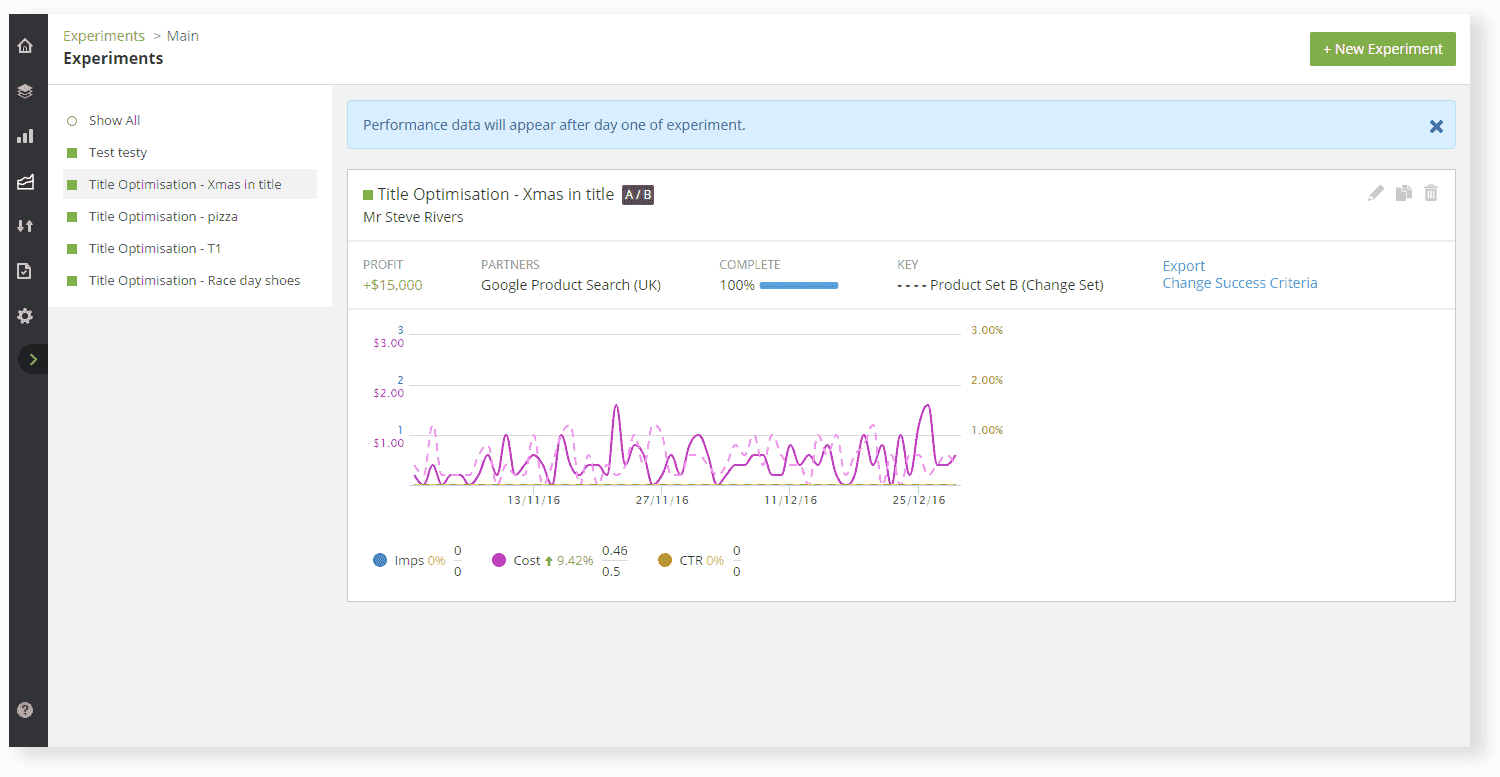Screen dimensions: 1500x777
Task: Select Title Optimisation - T1
Action: [x=155, y=249]
